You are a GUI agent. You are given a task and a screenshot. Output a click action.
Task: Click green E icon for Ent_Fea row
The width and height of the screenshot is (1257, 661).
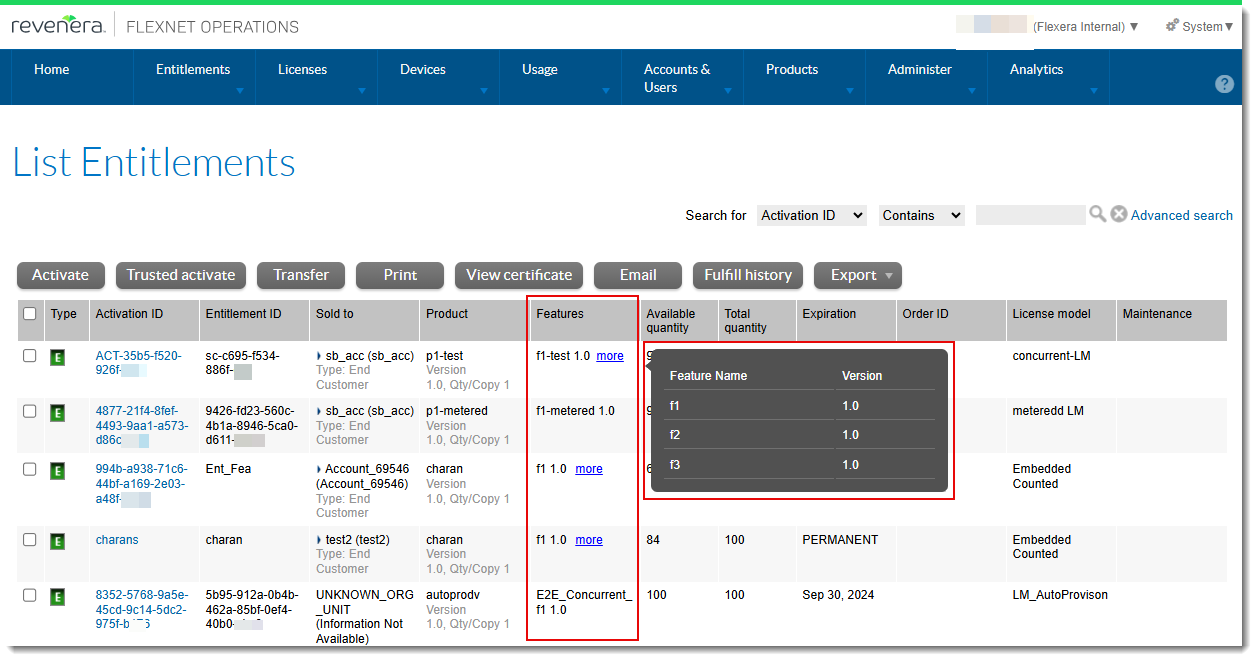58,470
